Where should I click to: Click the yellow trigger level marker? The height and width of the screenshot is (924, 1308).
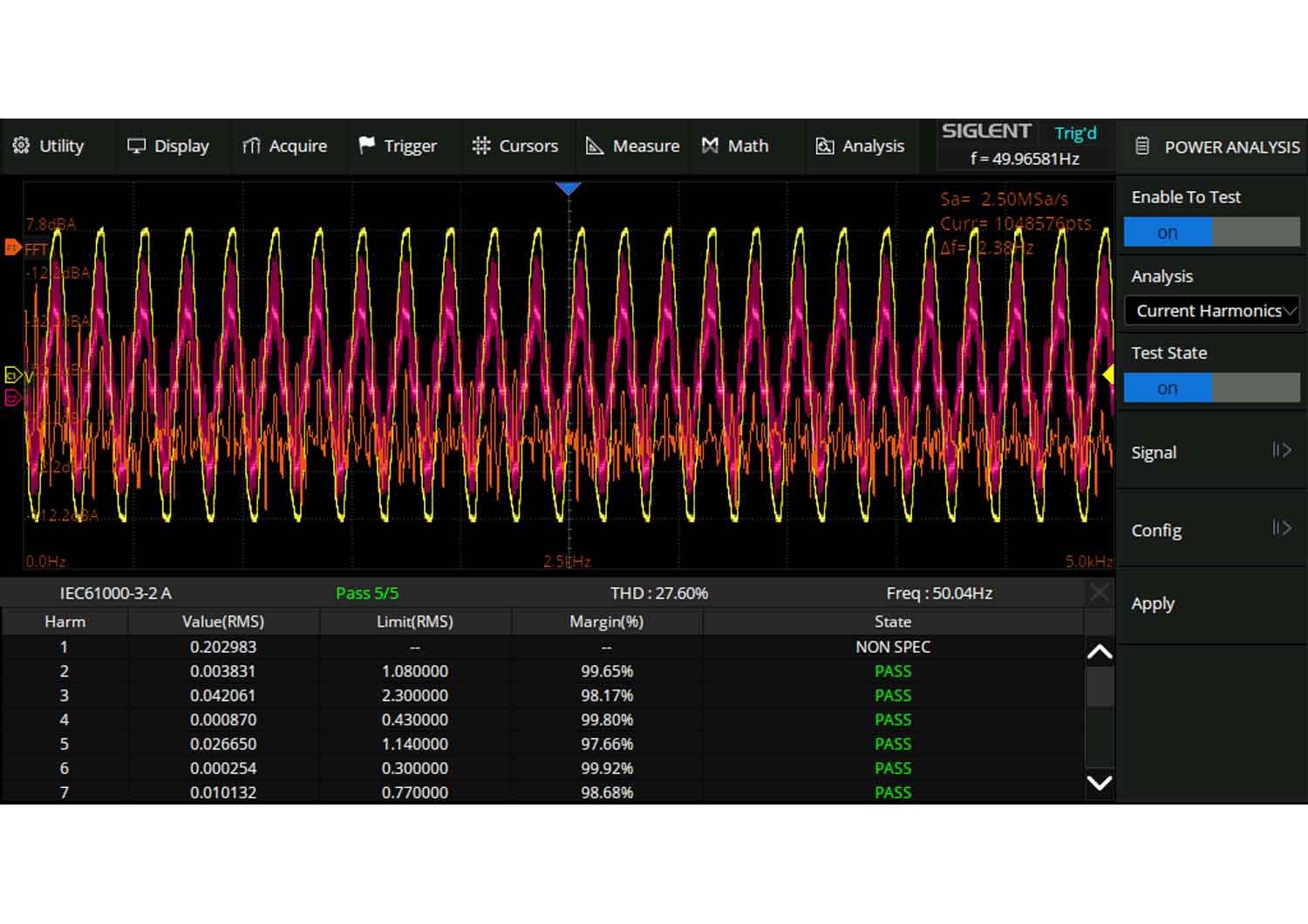tap(1108, 375)
